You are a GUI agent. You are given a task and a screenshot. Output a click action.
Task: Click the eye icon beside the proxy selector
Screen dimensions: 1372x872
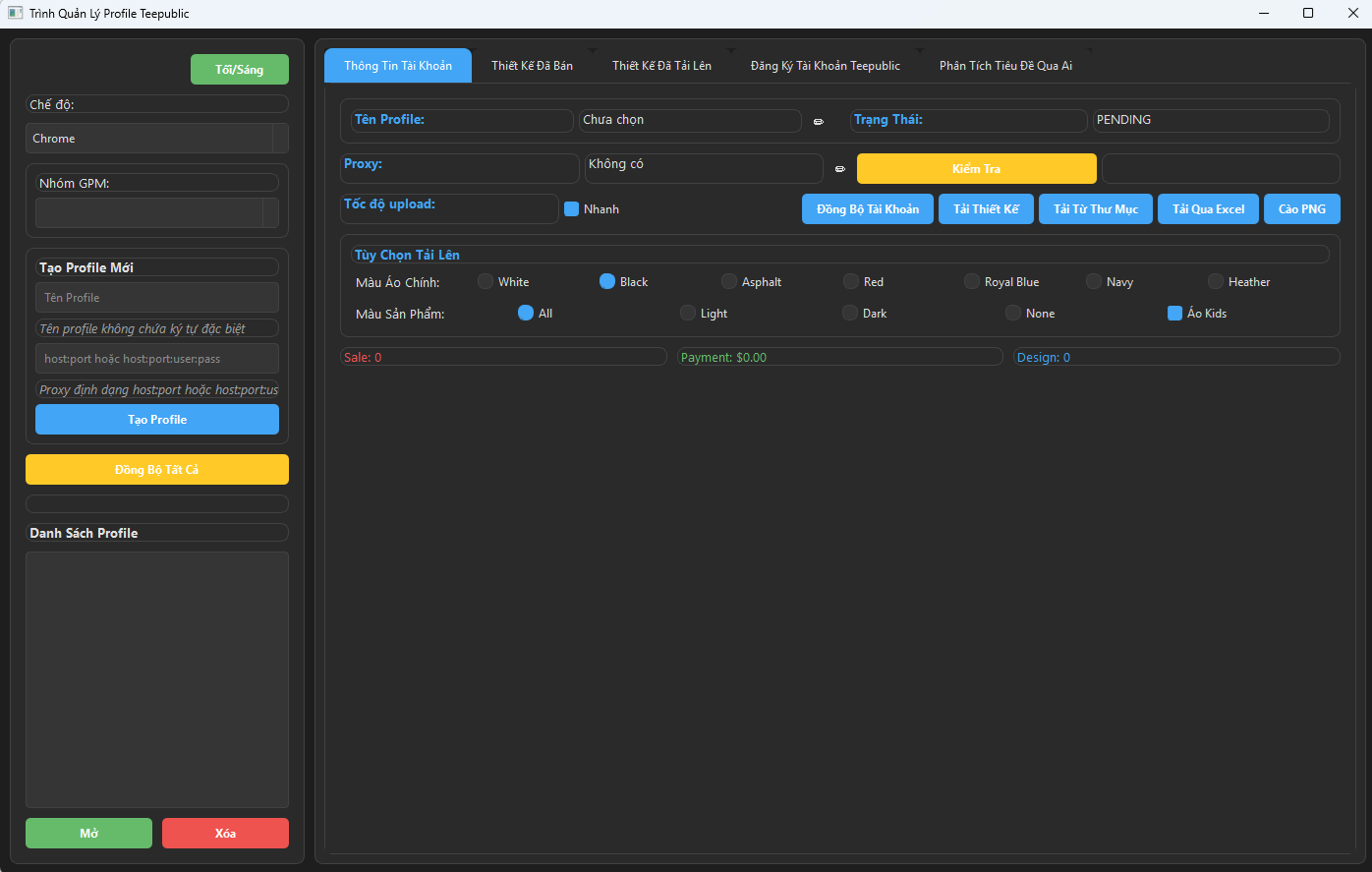[839, 169]
